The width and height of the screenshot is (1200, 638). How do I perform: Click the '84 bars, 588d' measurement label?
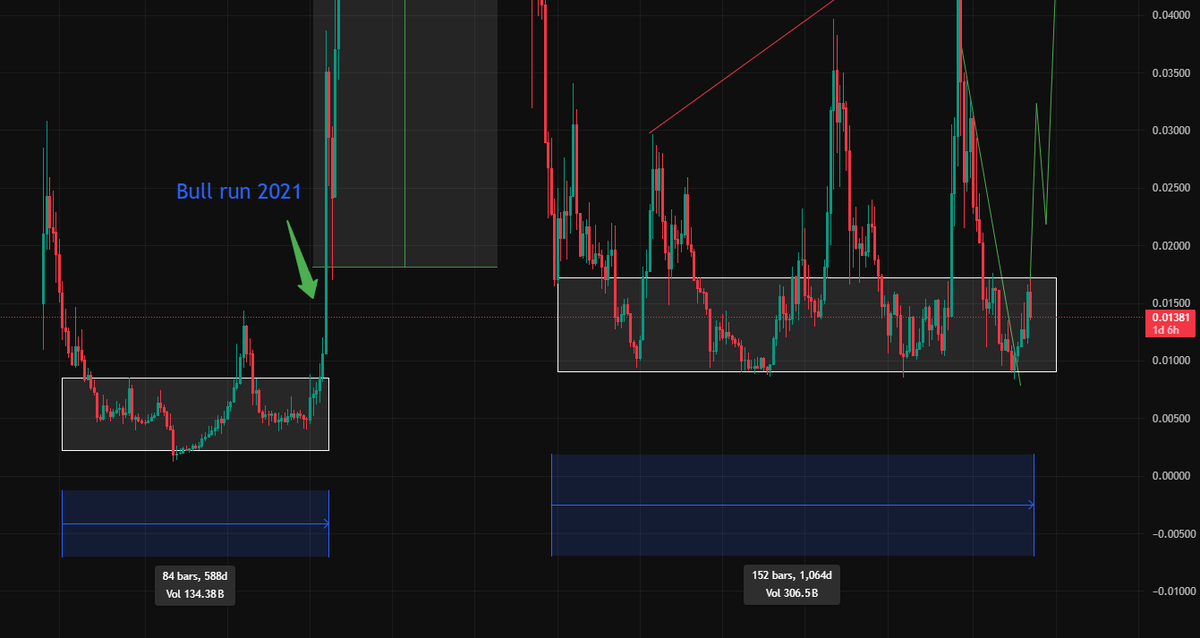(194, 577)
